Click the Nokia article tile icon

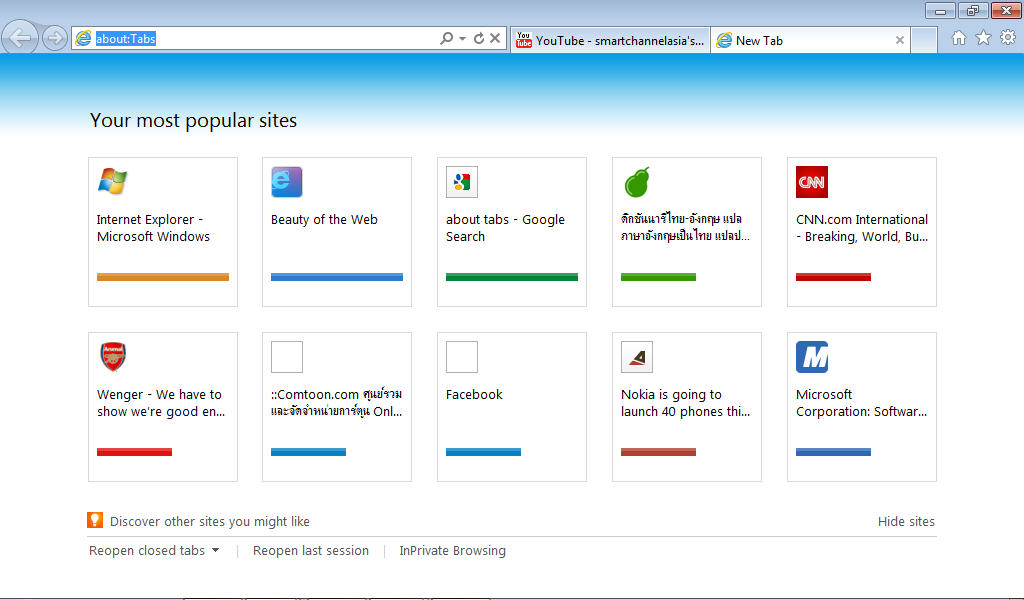pyautogui.click(x=637, y=356)
